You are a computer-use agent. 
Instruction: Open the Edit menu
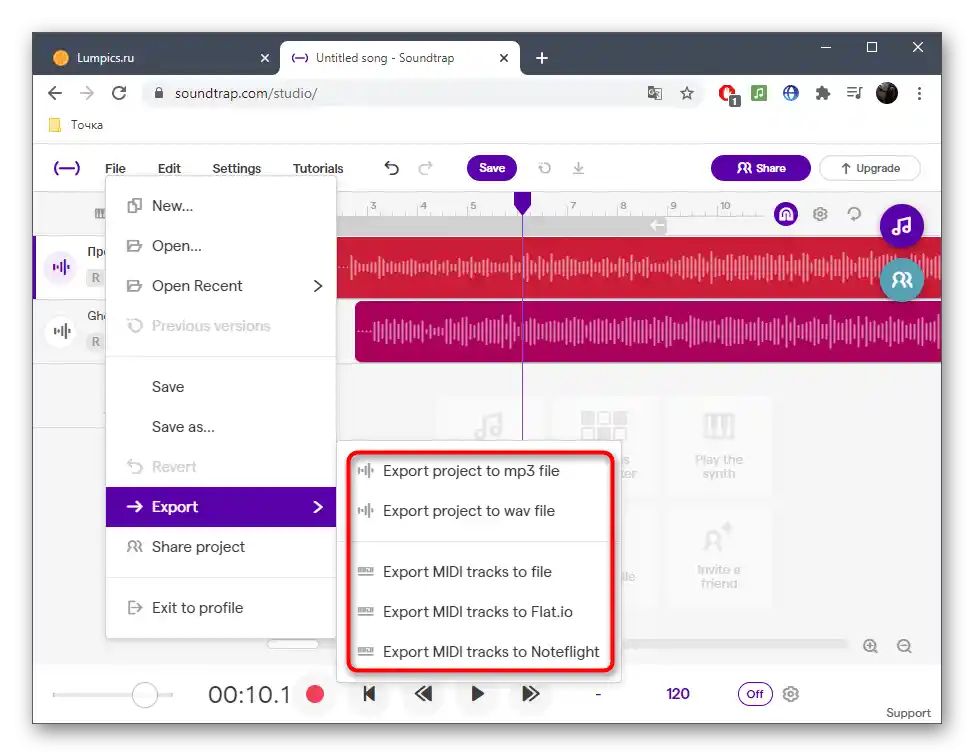coord(169,168)
